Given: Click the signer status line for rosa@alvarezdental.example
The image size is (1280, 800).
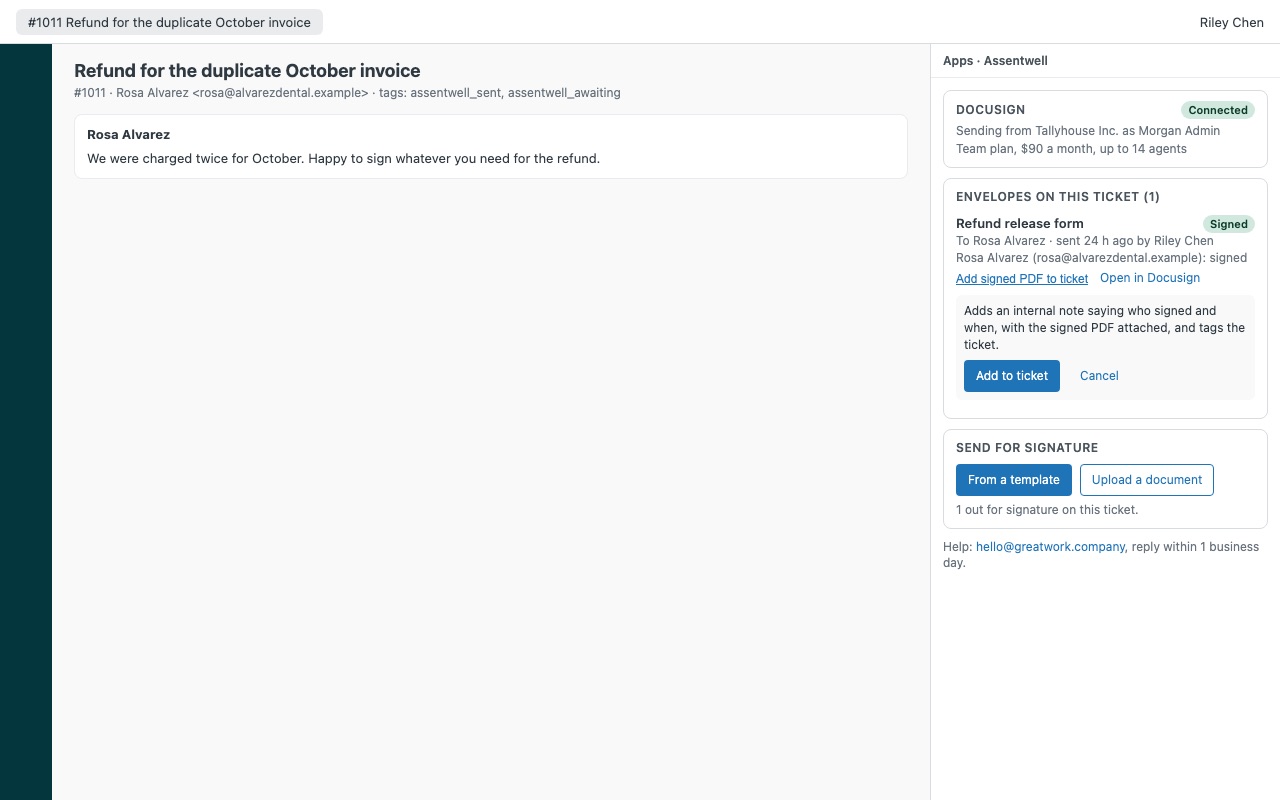Looking at the screenshot, I should click(1101, 258).
